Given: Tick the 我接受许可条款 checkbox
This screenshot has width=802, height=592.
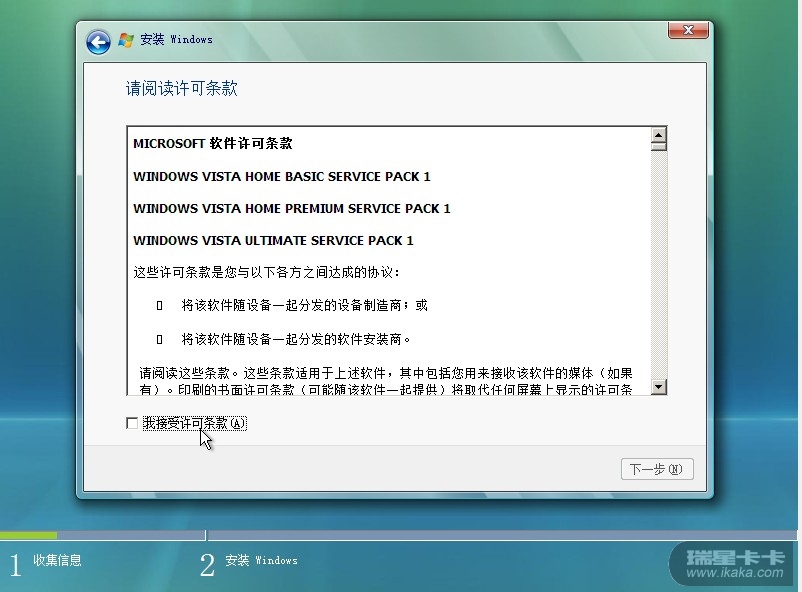Looking at the screenshot, I should [132, 423].
